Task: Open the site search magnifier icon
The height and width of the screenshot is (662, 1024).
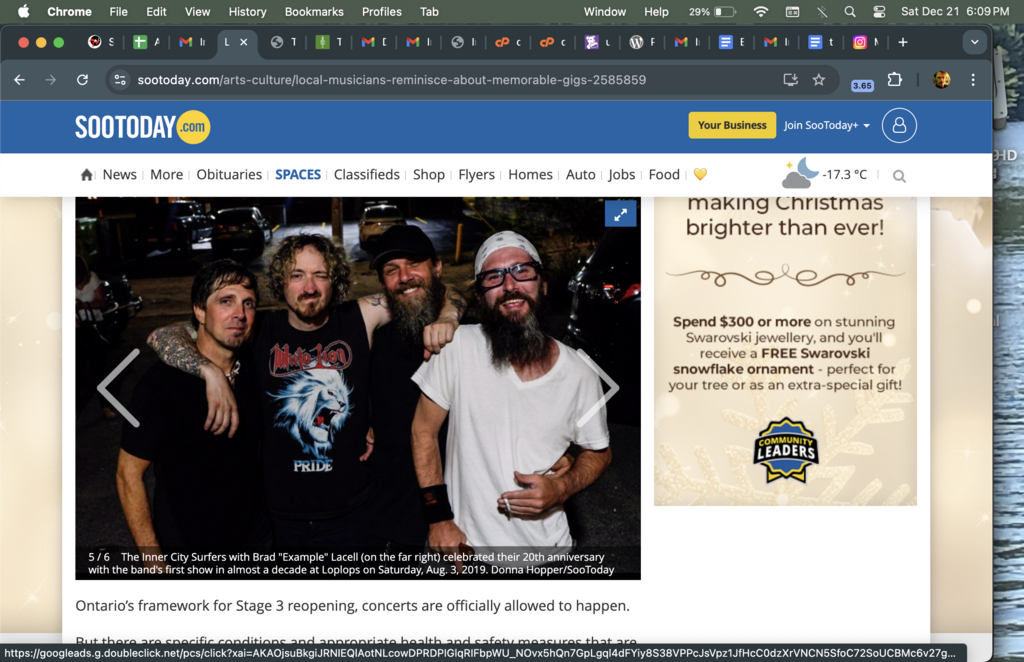Action: [x=899, y=176]
